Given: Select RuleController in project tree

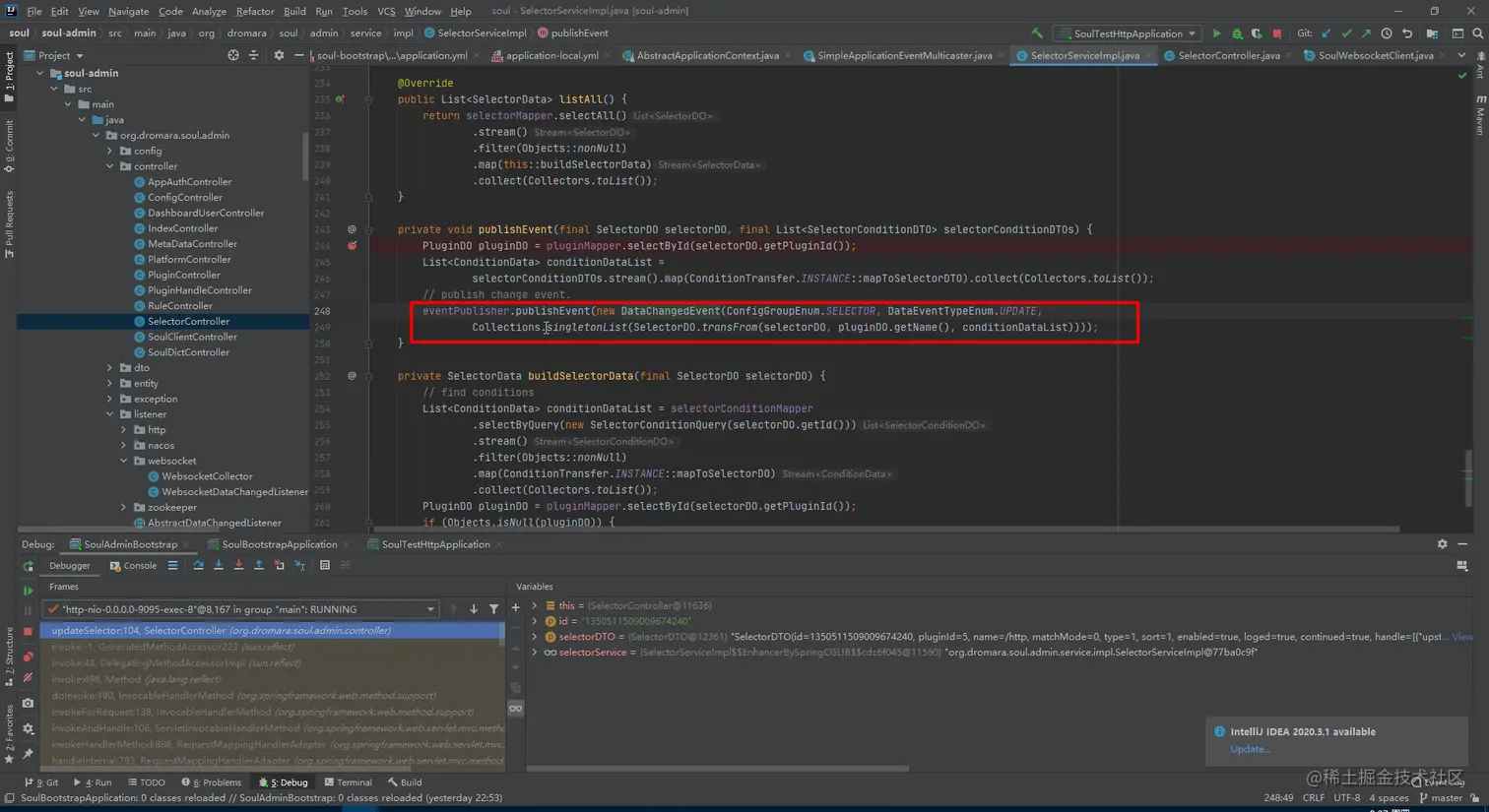Looking at the screenshot, I should click(179, 306).
